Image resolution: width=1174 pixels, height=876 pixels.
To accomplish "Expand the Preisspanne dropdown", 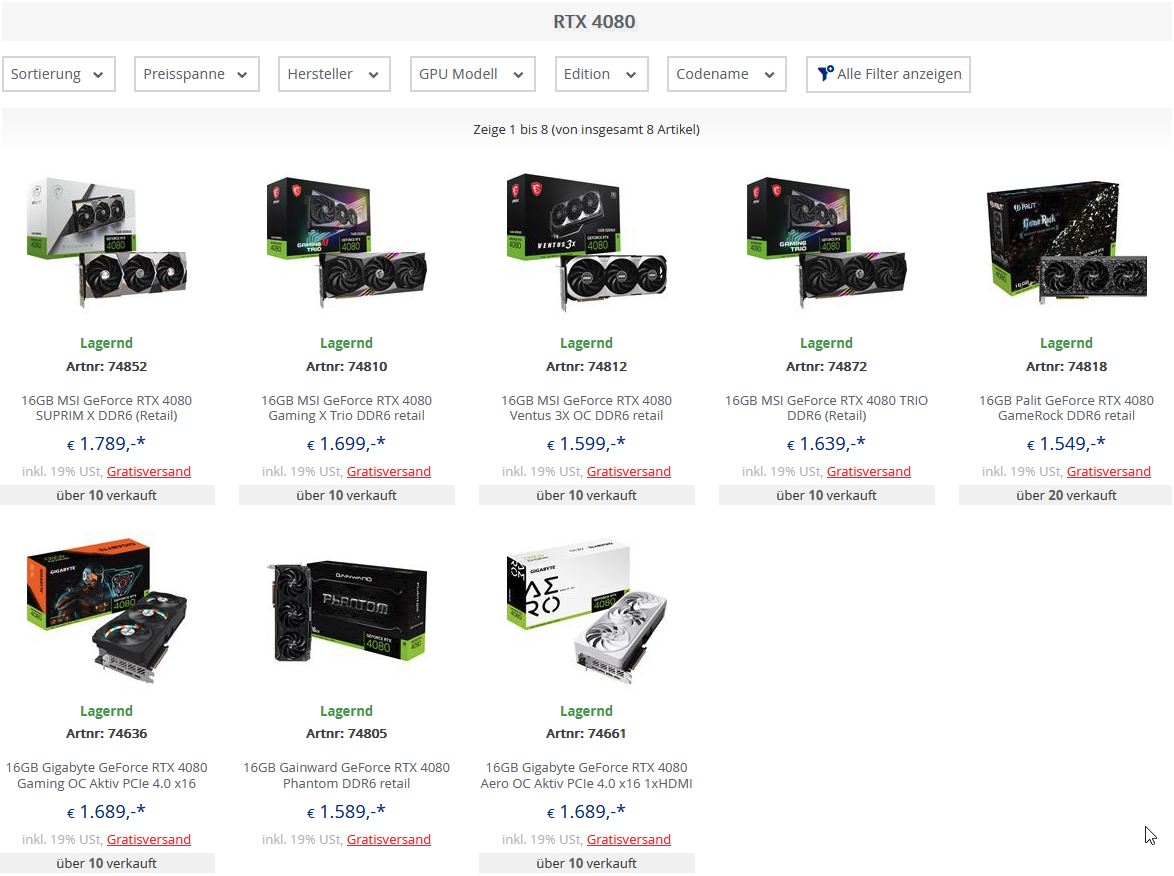I will click(x=196, y=74).
